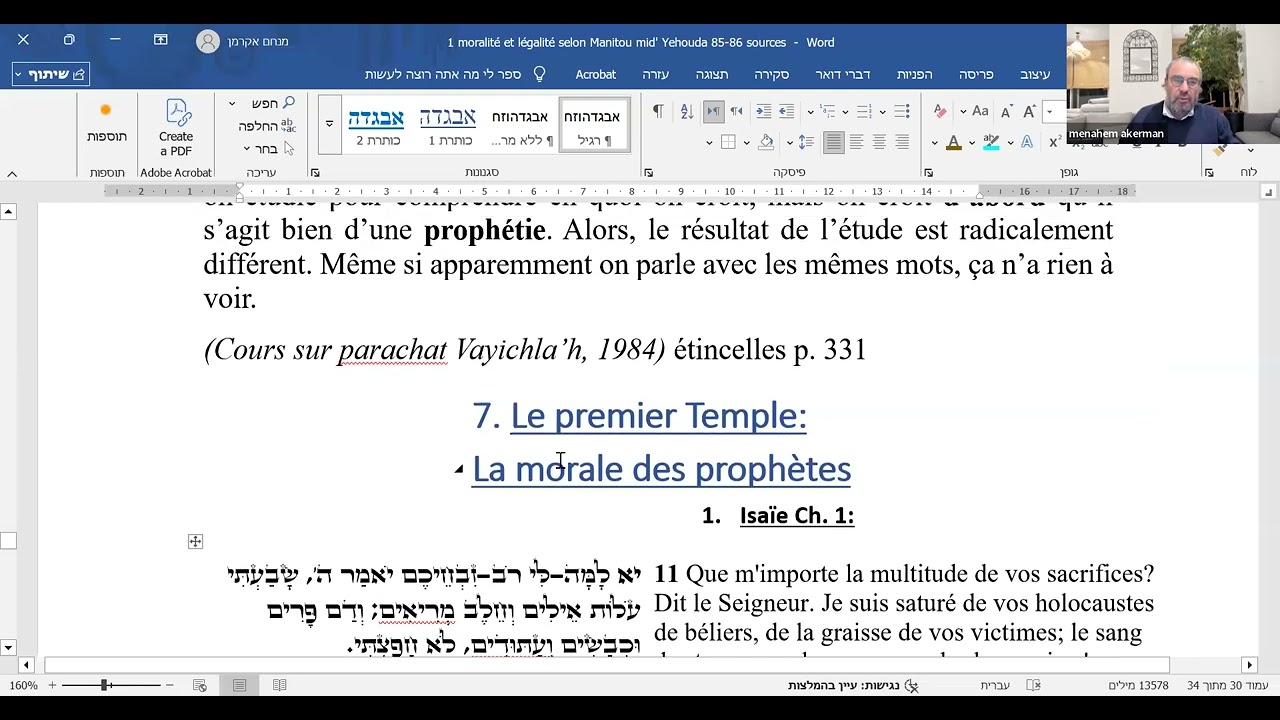This screenshot has height=720, width=1280.
Task: Open the multilevel list dropdown
Action: pyautogui.click(x=810, y=112)
